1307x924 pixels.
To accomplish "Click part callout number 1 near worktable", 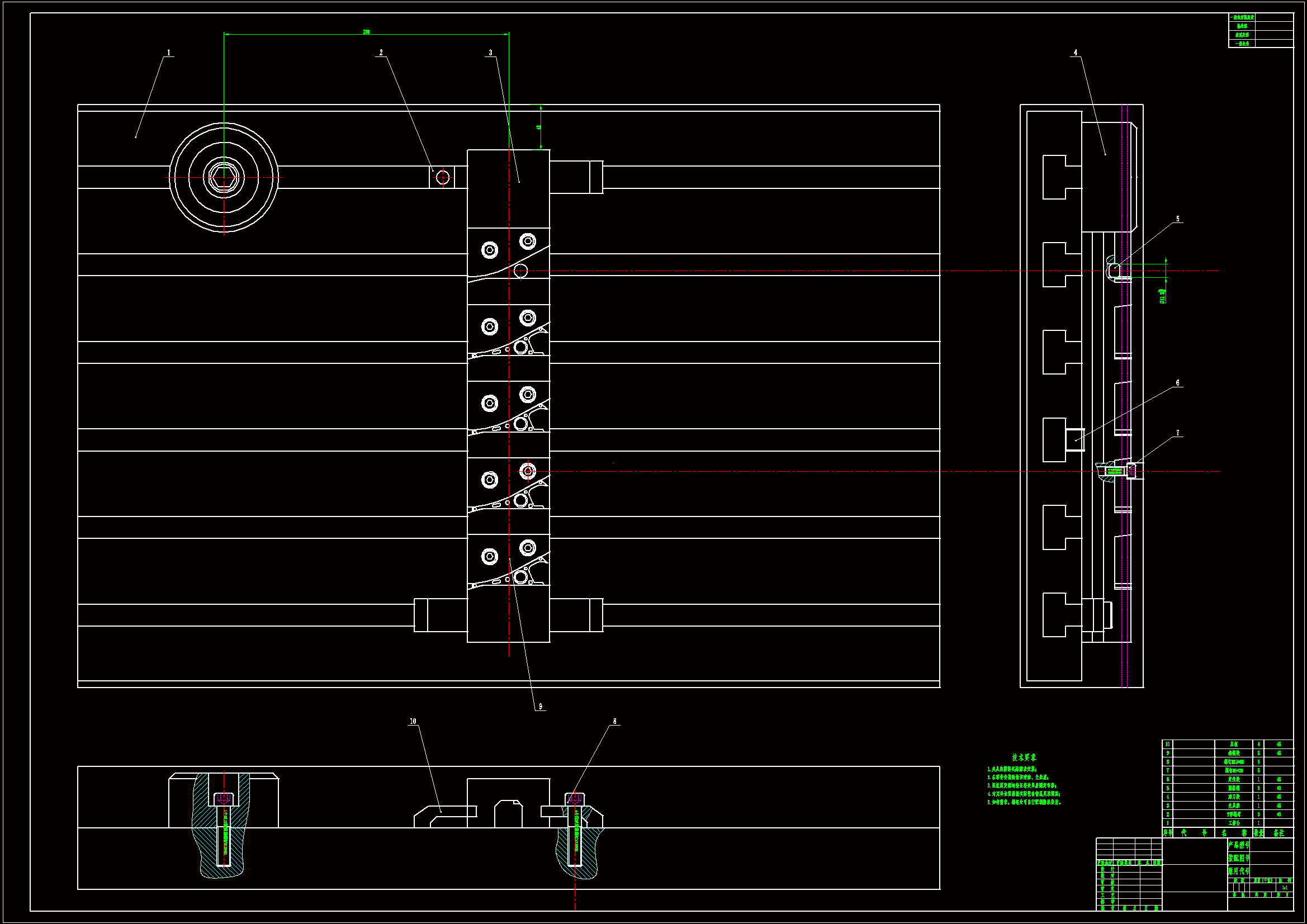I will [x=168, y=53].
